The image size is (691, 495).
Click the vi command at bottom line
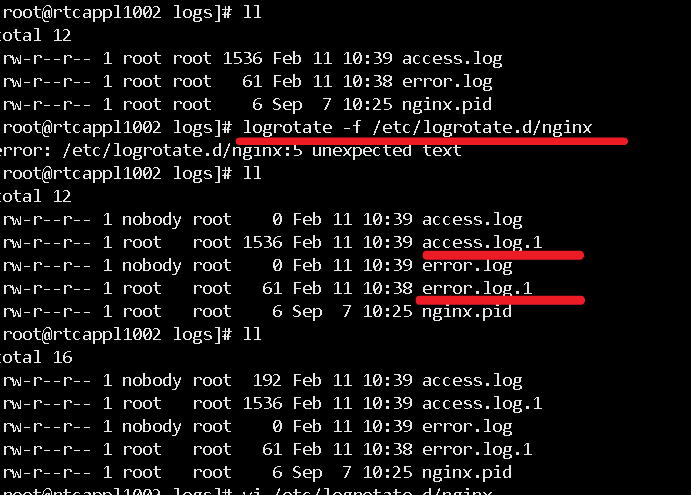click(x=367, y=491)
